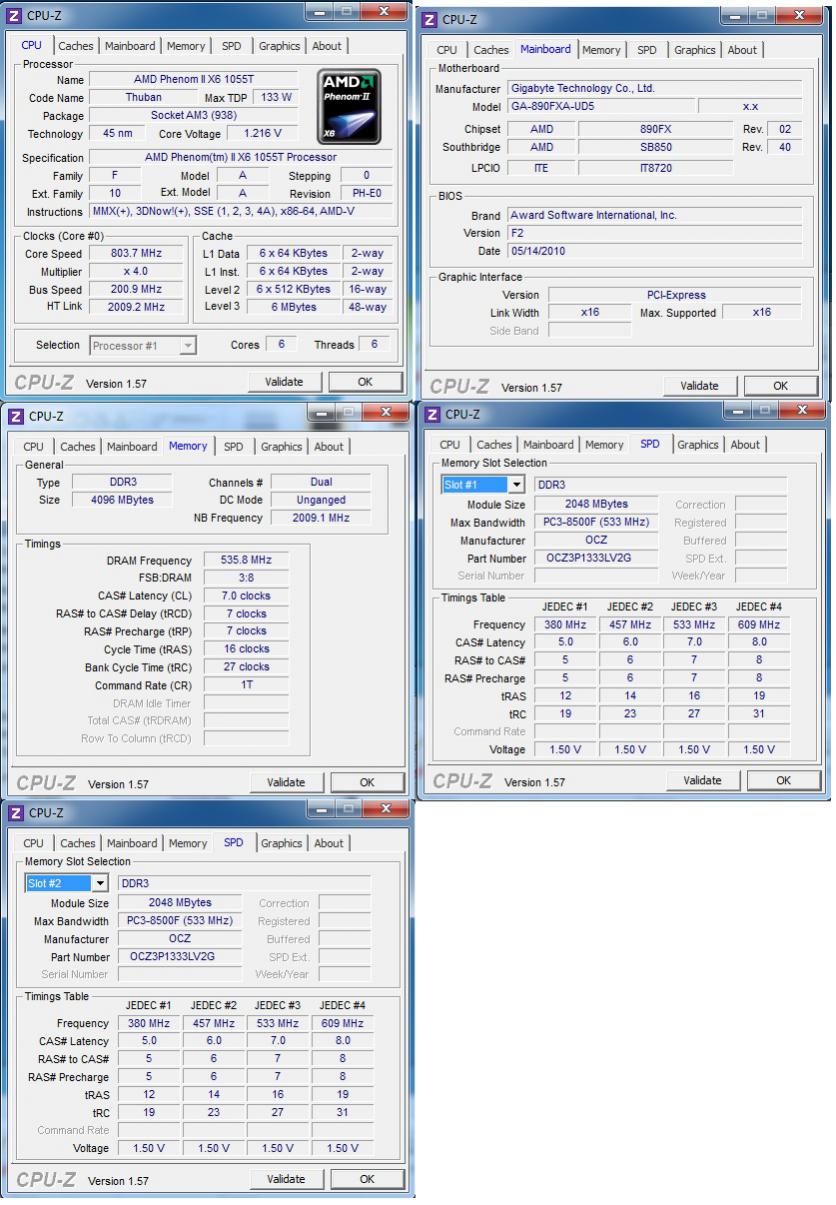This screenshot has height=1205, width=836.
Task: Click the DRAM Frequency value 535.8 MHz
Action: pyautogui.click(x=246, y=560)
